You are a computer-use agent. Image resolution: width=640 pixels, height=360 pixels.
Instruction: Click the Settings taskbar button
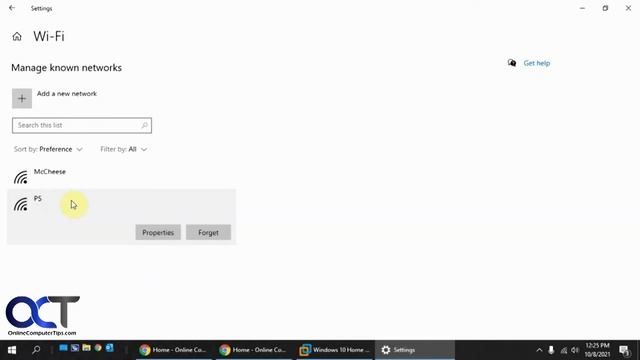[x=415, y=350]
